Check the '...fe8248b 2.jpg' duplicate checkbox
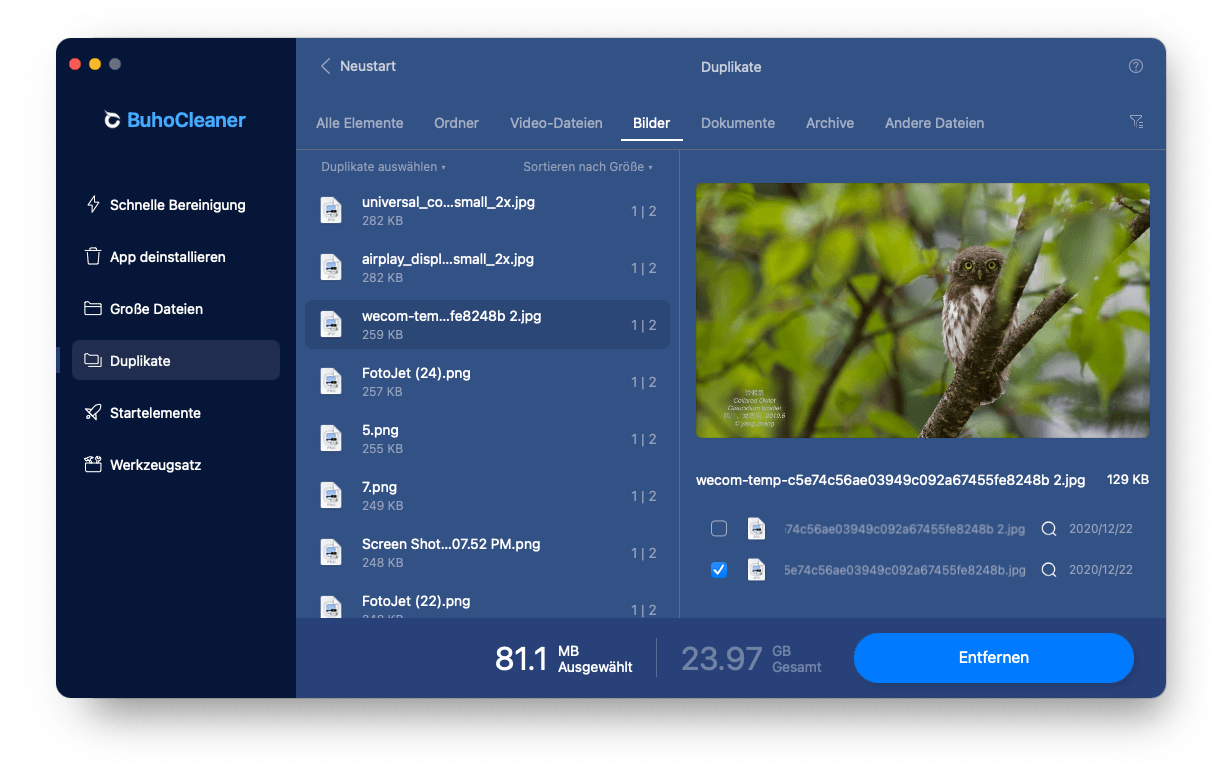 pos(718,529)
